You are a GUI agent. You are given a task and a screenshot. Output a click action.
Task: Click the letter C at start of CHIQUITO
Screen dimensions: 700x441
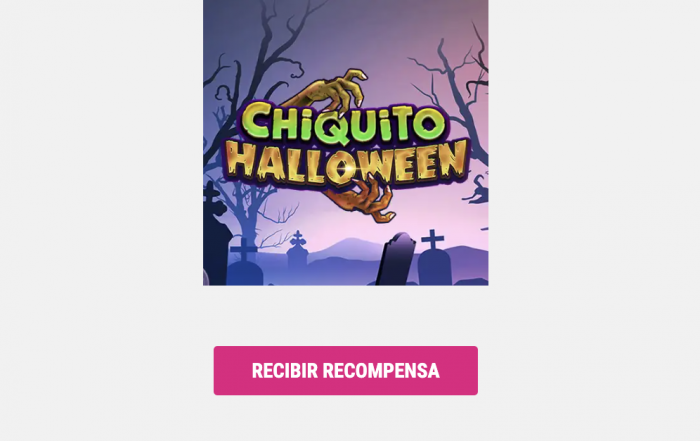pos(254,121)
